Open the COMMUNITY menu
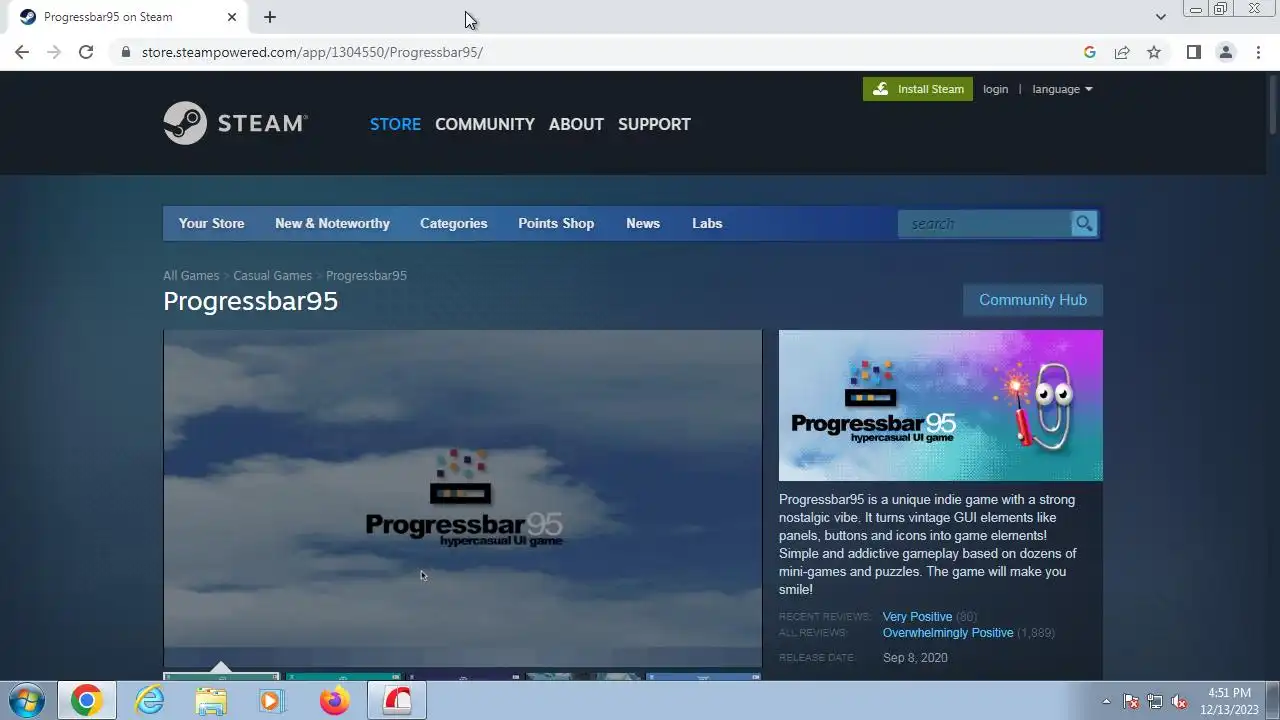This screenshot has width=1280, height=720. pos(485,124)
